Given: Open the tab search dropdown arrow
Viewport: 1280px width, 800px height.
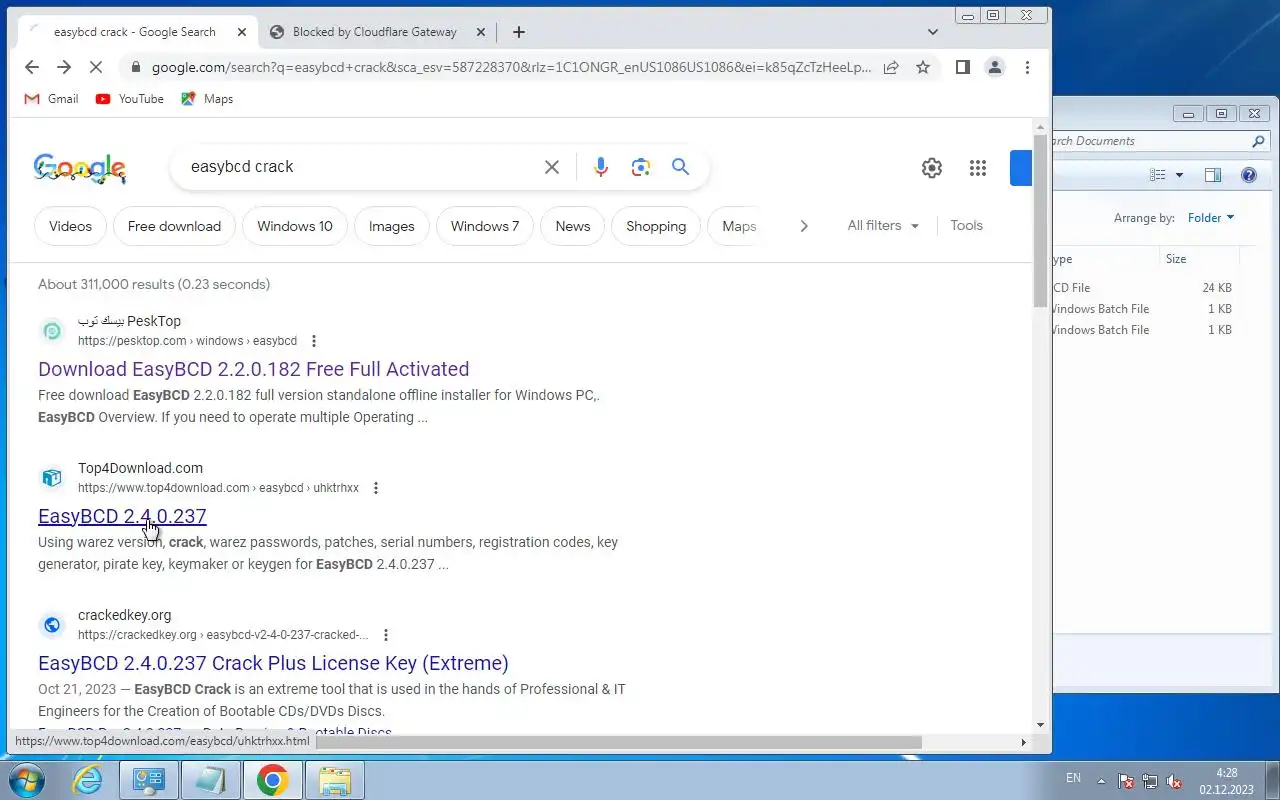Looking at the screenshot, I should (933, 32).
